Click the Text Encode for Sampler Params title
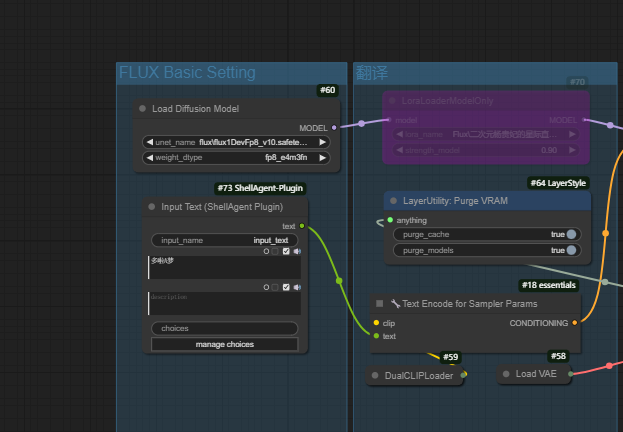The width and height of the screenshot is (623, 432). [x=470, y=304]
